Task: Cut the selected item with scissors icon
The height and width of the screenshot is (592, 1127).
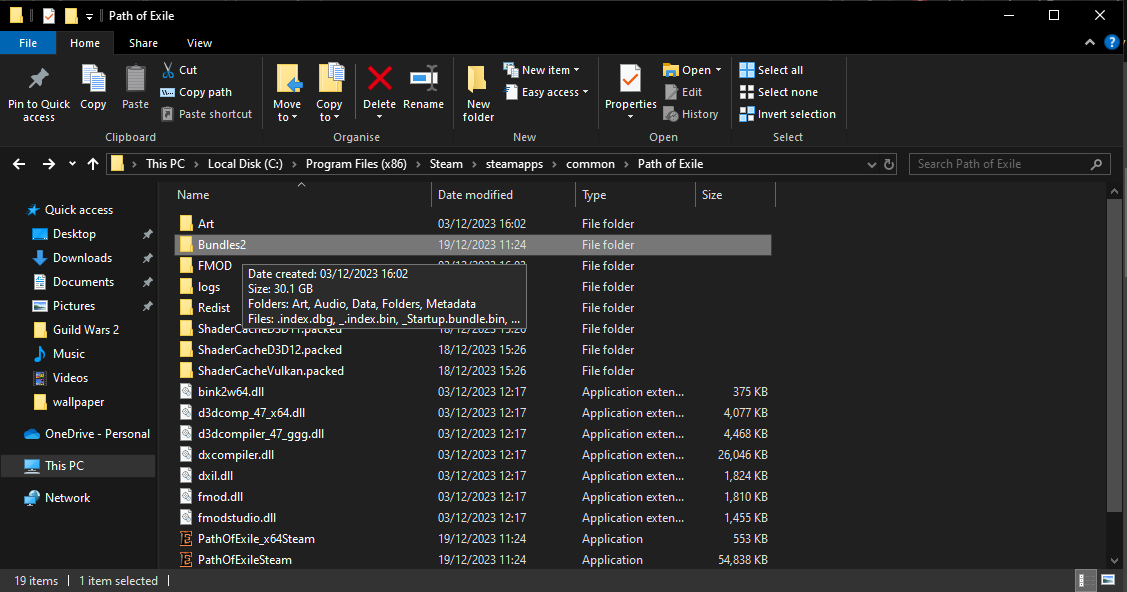Action: click(x=180, y=70)
